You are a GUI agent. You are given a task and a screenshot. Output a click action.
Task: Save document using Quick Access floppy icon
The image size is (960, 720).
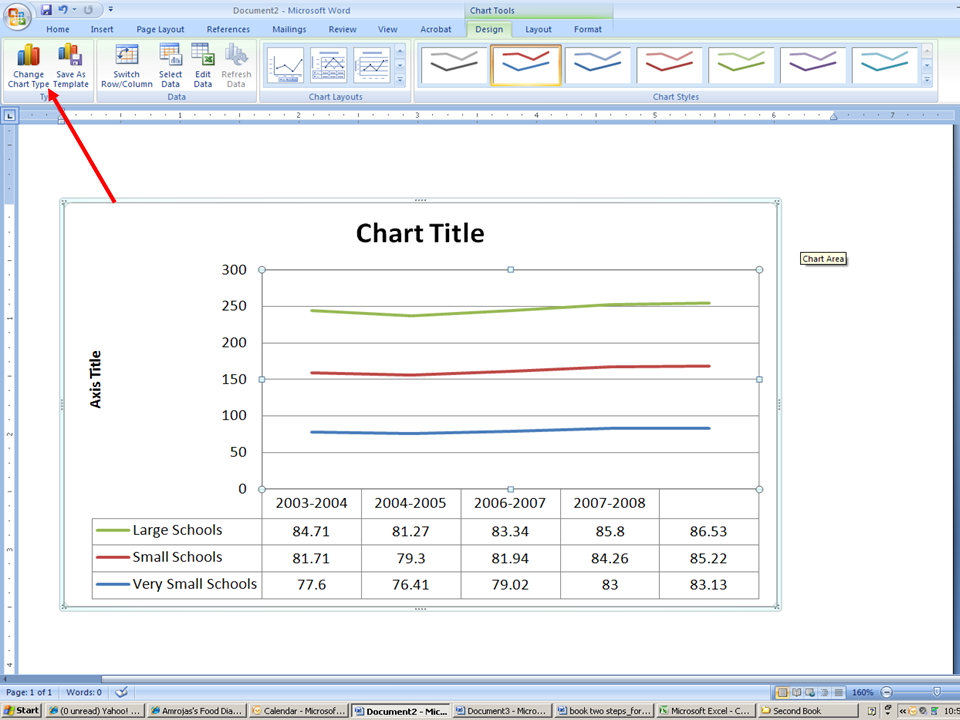tap(46, 10)
